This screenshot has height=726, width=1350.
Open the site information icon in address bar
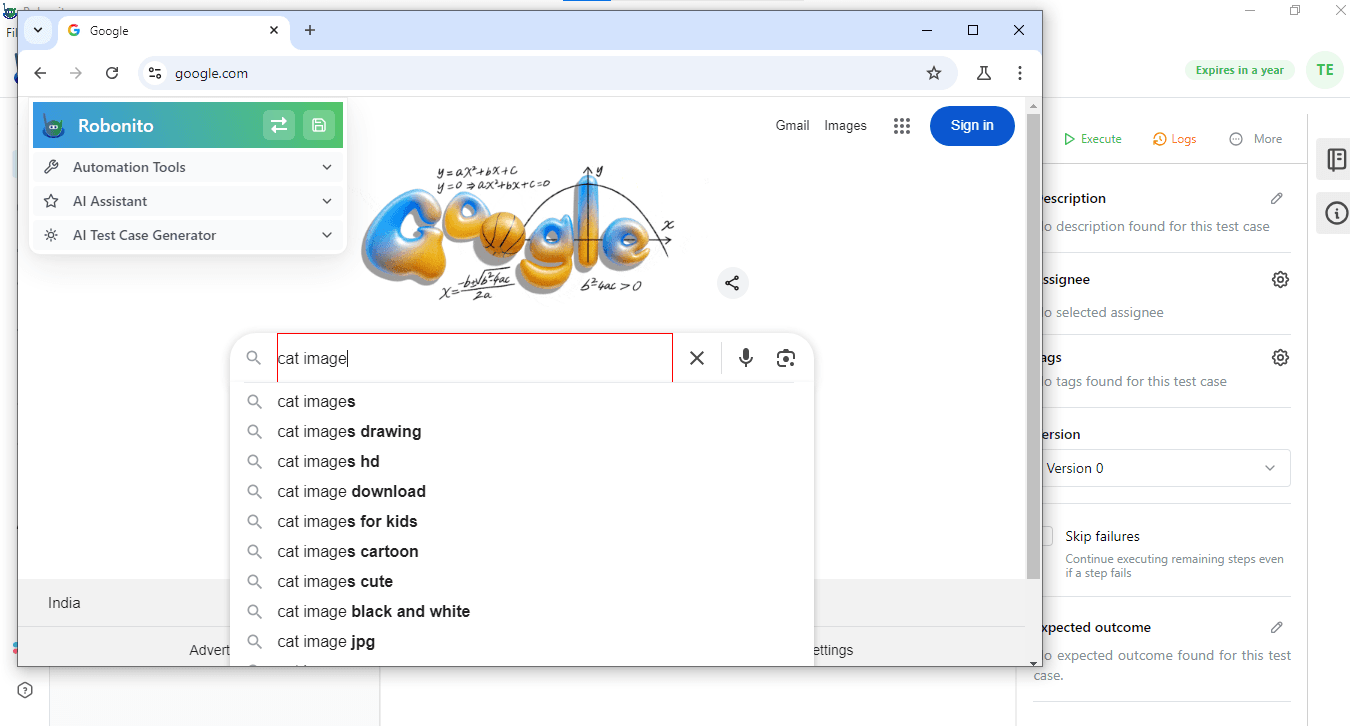click(x=154, y=73)
